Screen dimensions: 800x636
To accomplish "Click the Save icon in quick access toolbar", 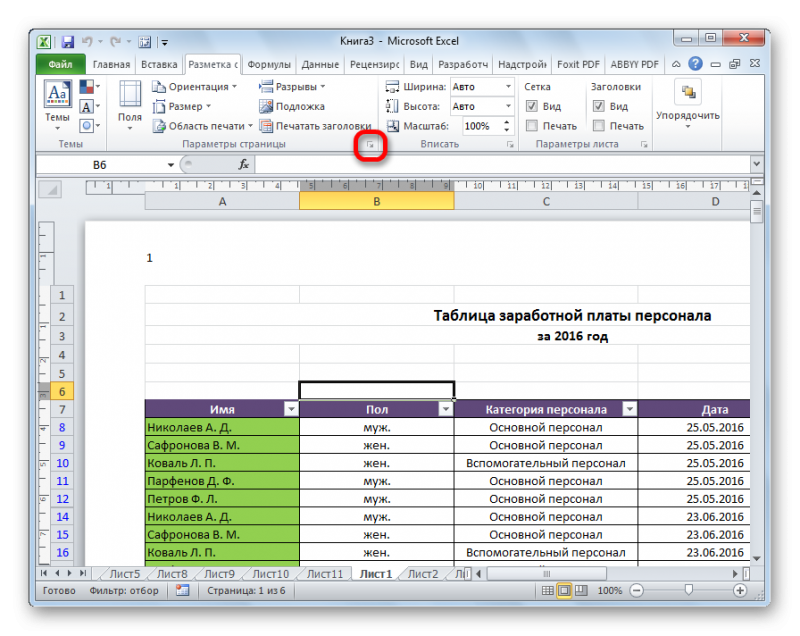I will click(x=67, y=42).
